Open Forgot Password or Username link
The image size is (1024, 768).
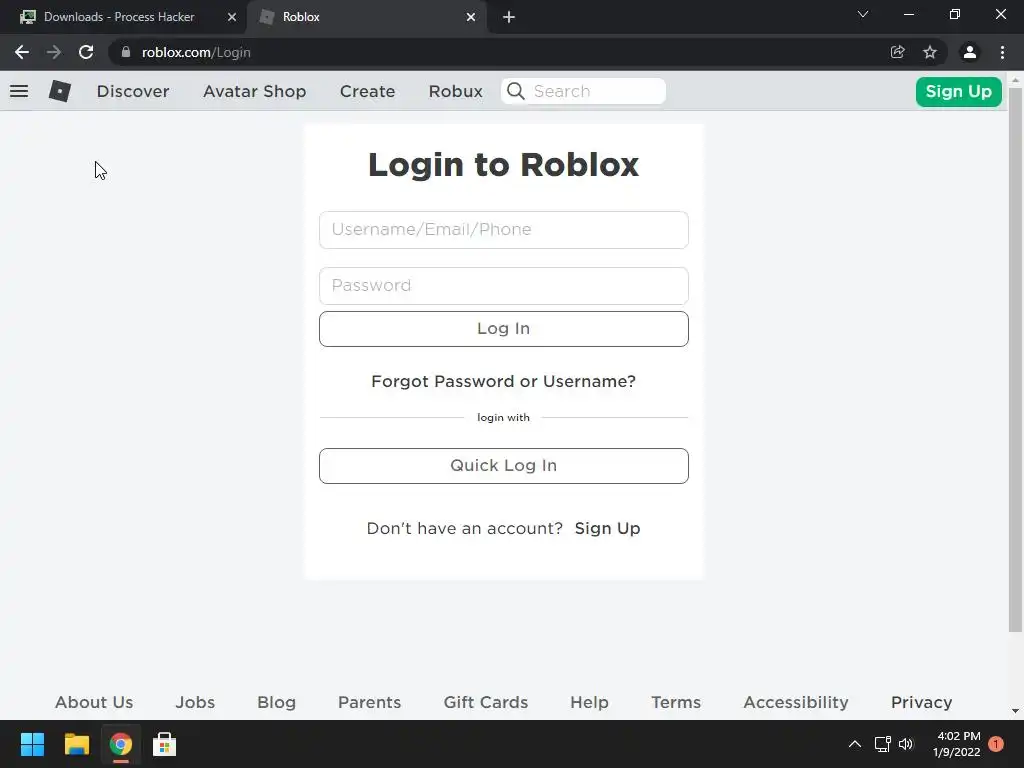pos(504,381)
